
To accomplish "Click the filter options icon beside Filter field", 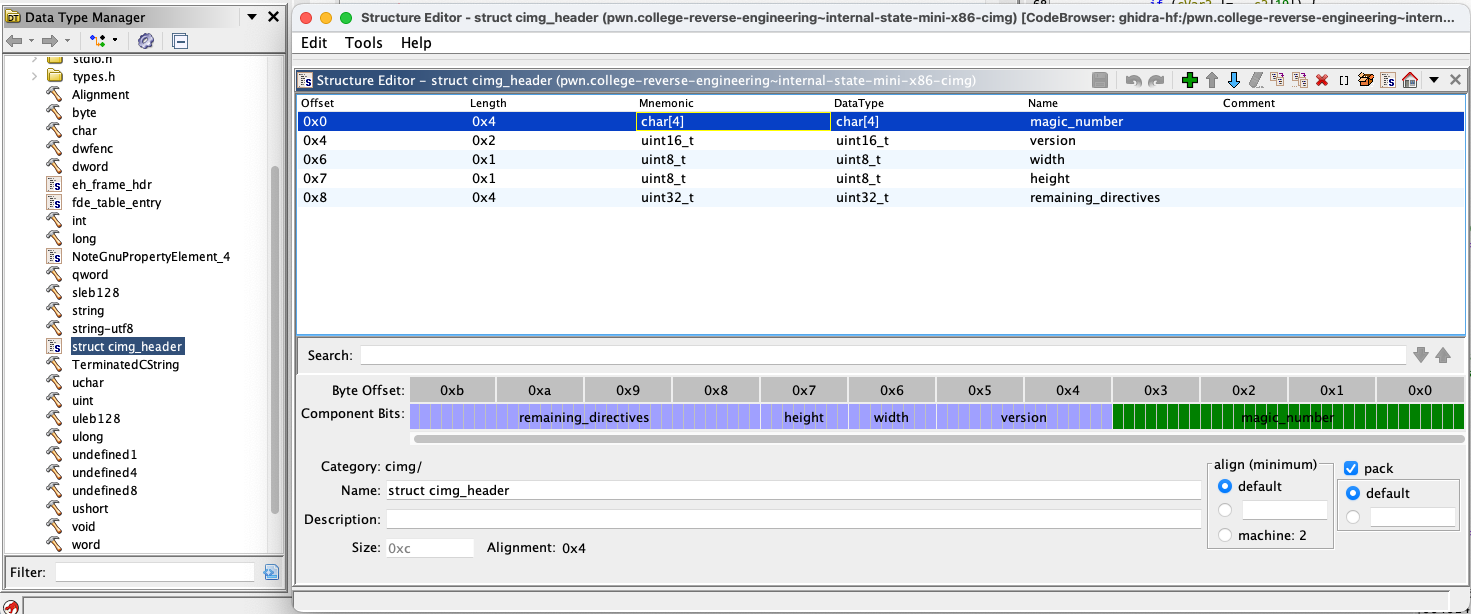I will coord(271,572).
